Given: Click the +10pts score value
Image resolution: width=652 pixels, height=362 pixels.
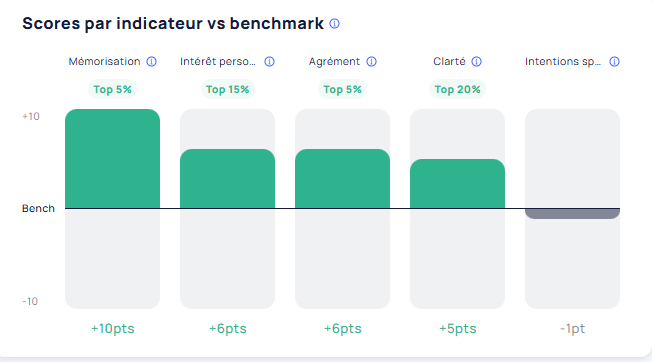Looking at the screenshot, I should (113, 328).
